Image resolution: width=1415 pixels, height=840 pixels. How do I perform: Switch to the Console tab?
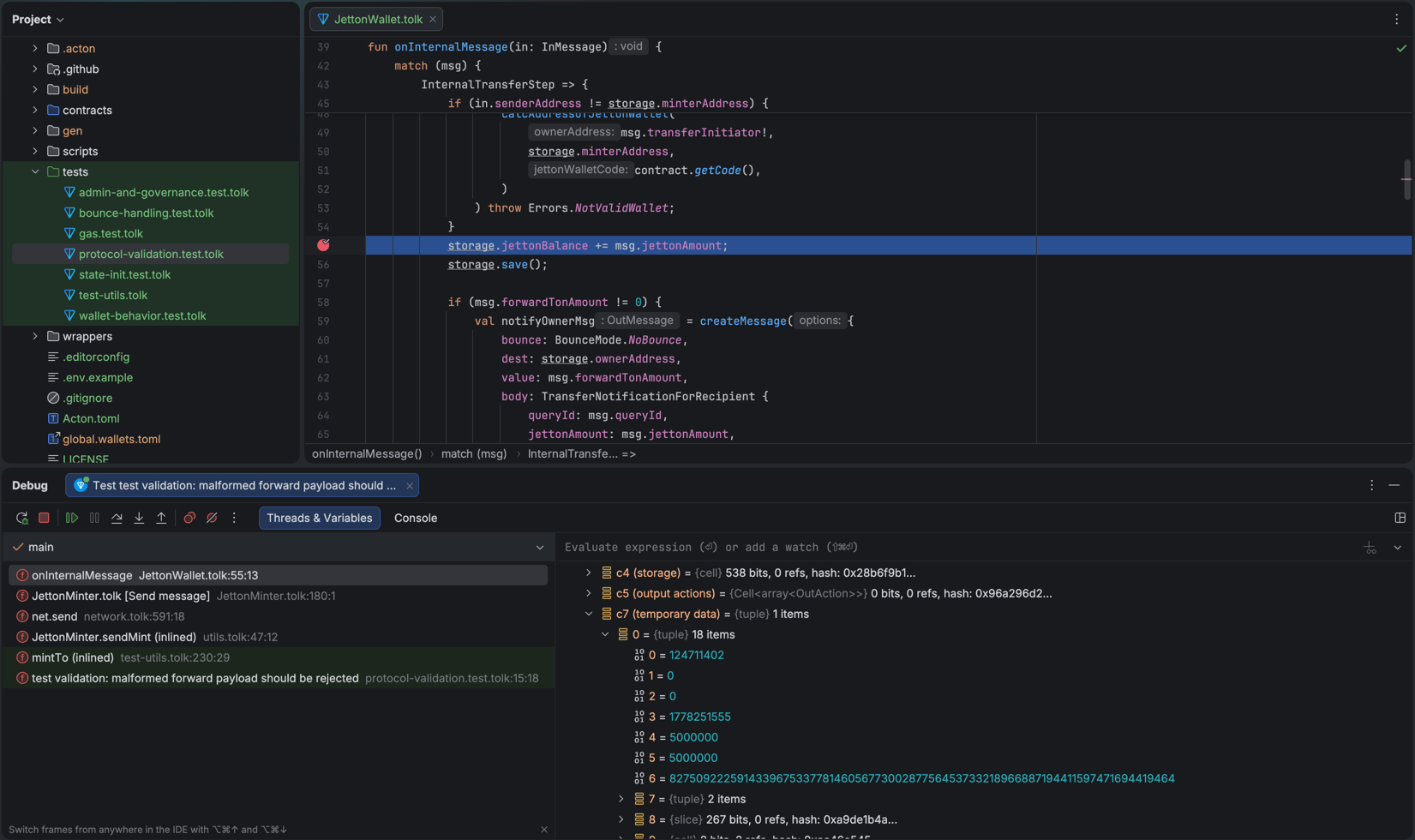(416, 518)
